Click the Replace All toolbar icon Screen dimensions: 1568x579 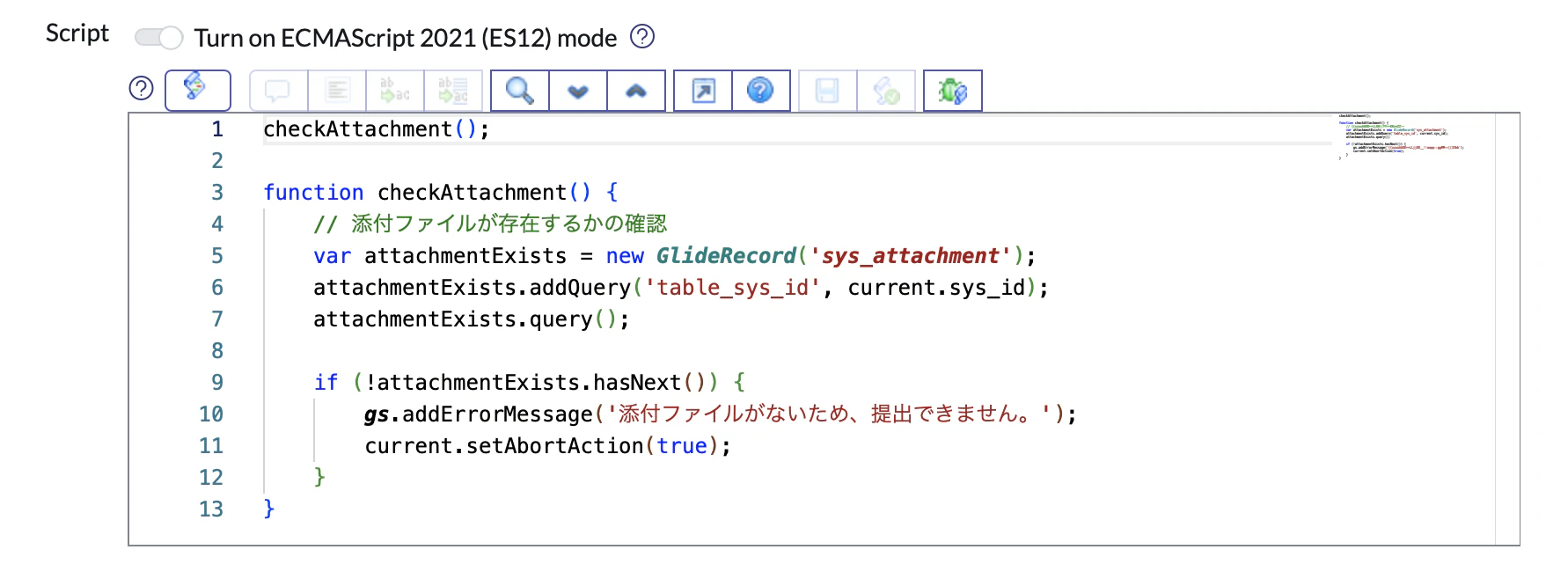point(453,90)
